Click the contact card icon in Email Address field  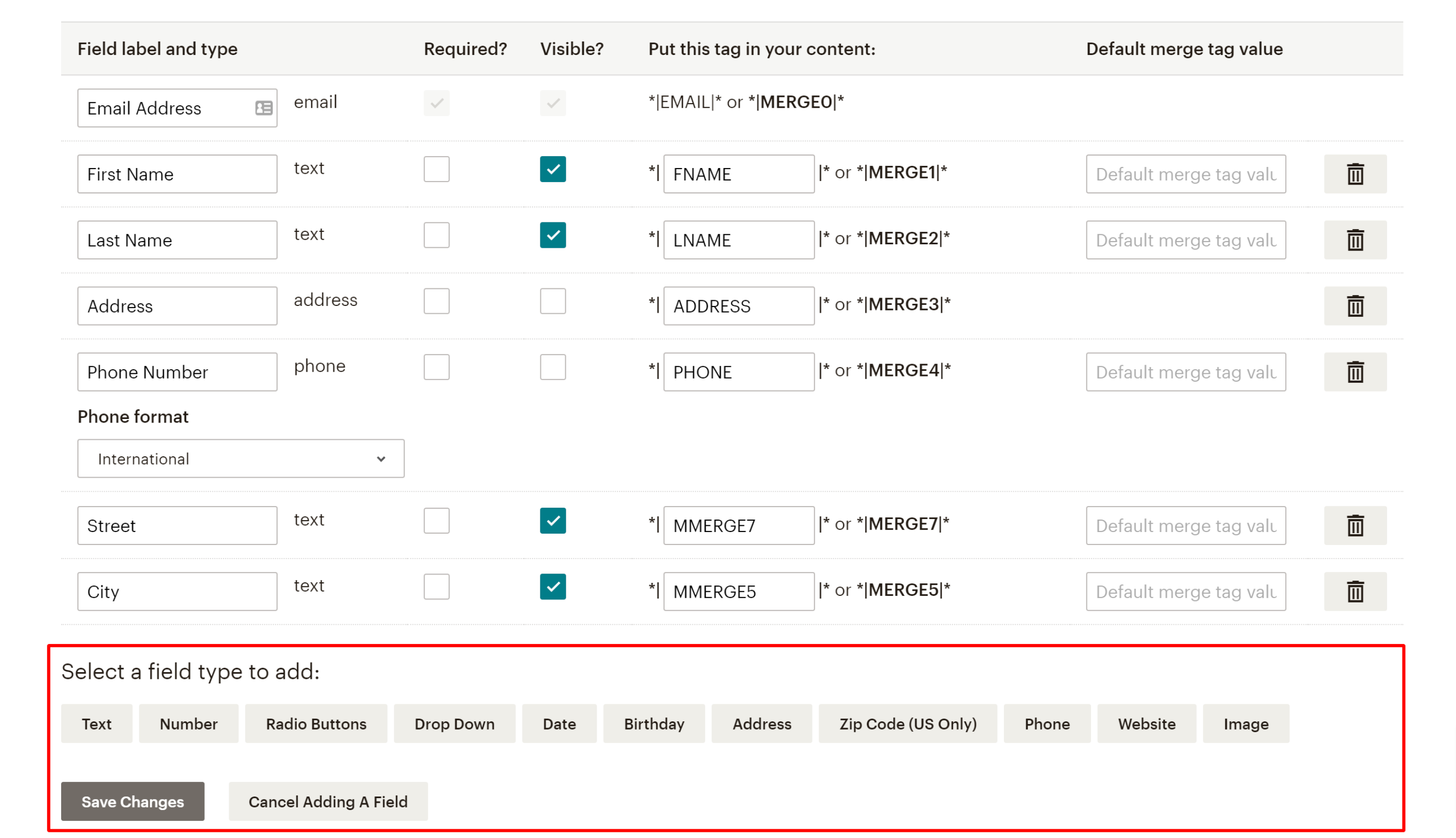[x=263, y=108]
